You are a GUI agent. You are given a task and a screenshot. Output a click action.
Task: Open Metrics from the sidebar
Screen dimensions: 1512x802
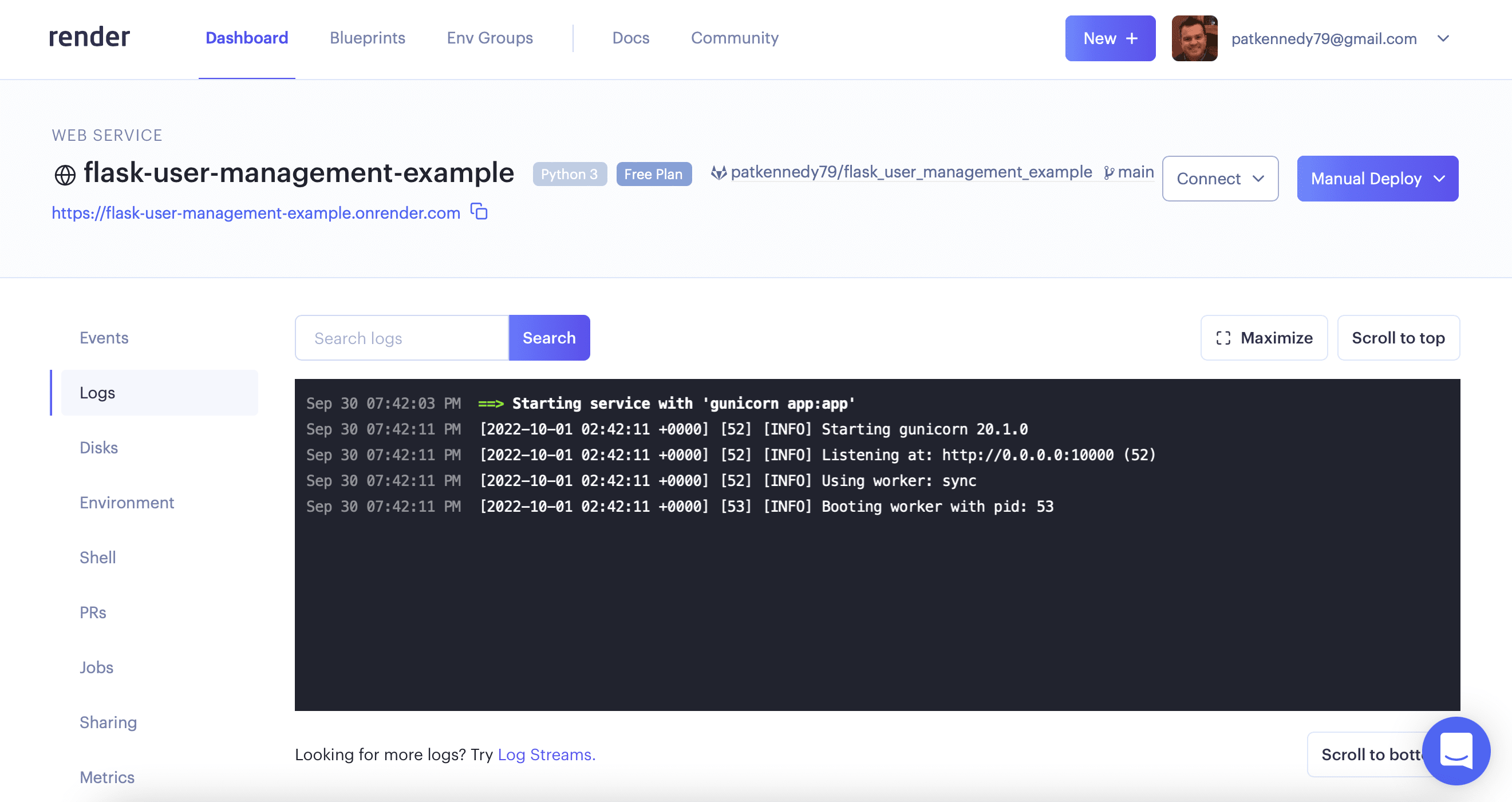click(x=107, y=777)
